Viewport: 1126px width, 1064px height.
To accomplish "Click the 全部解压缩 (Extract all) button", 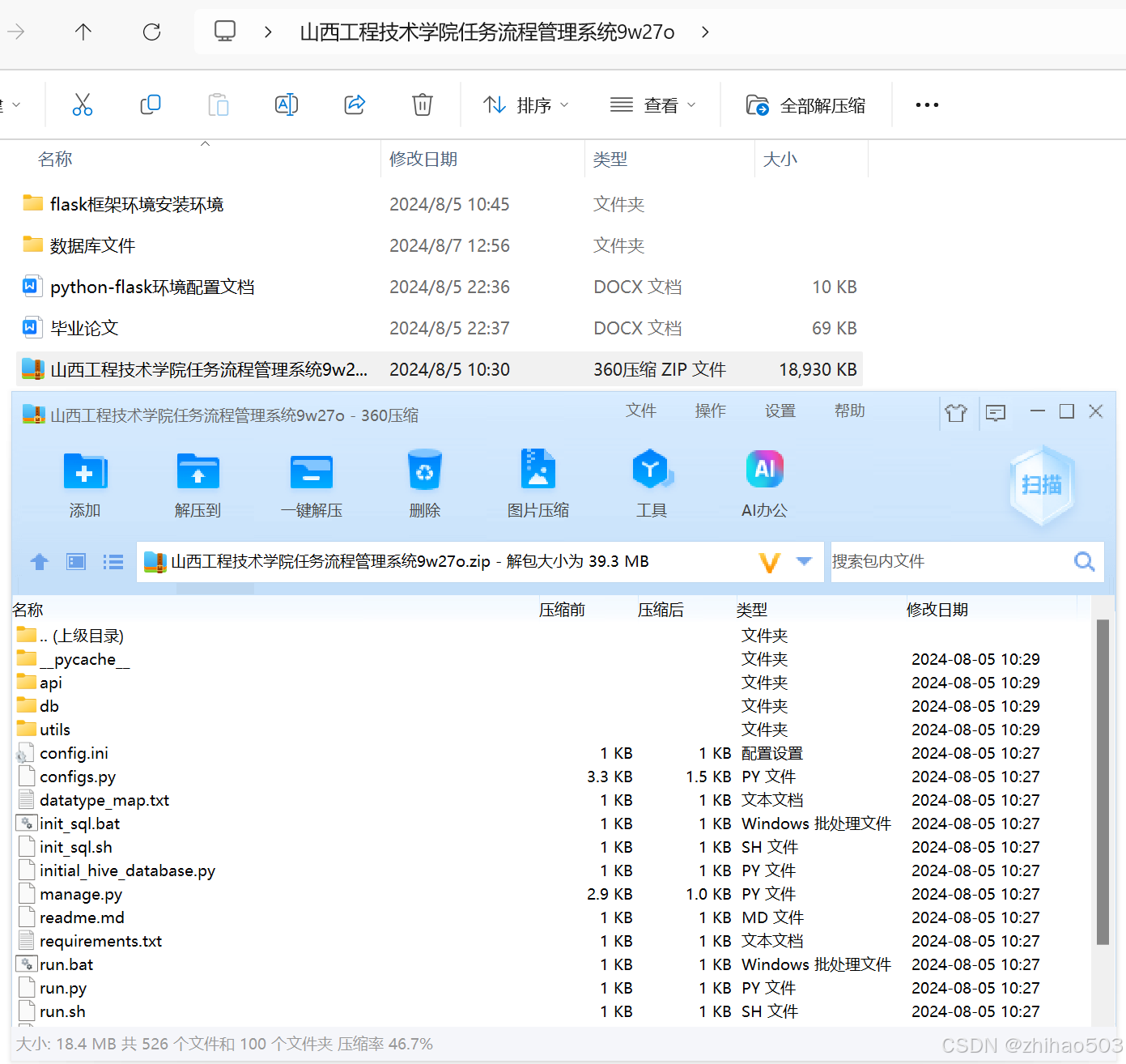I will (805, 105).
